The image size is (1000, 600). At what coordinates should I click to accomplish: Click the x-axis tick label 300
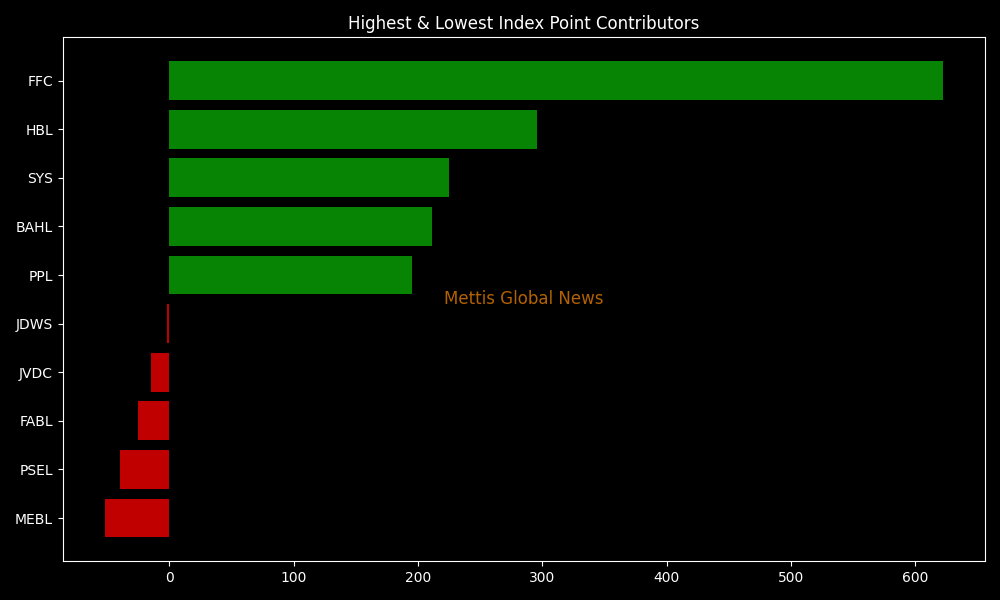[543, 578]
